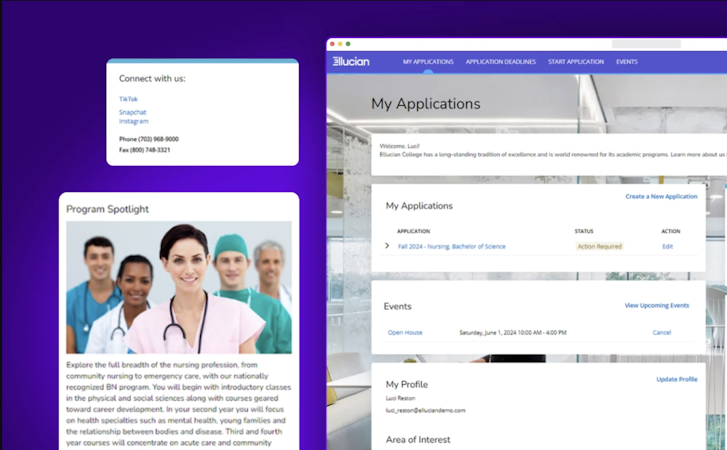The height and width of the screenshot is (450, 727).
Task: Click the STATUS column header
Action: click(x=584, y=231)
